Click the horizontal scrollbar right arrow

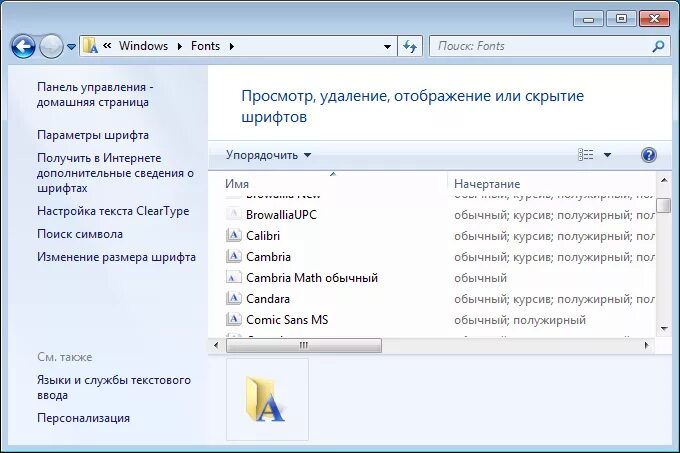coord(647,345)
